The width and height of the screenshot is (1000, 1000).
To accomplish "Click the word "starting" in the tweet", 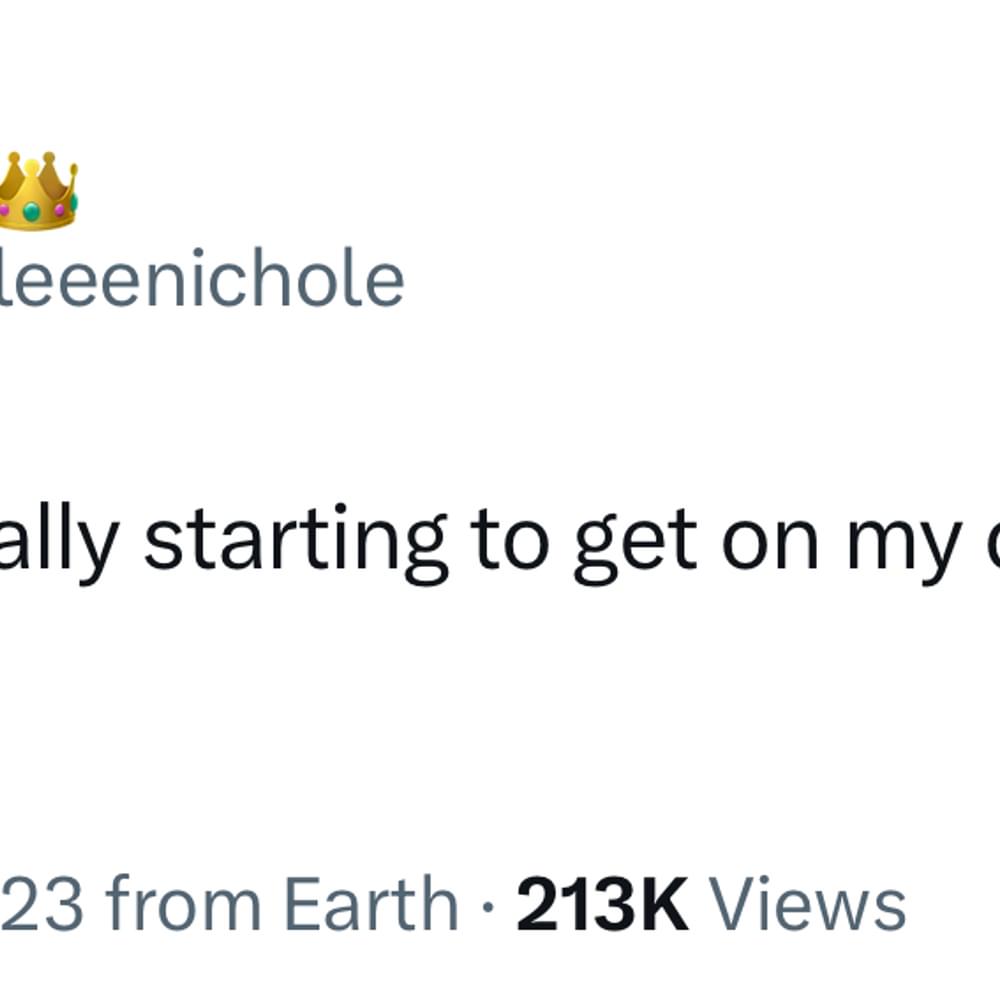I will 296,542.
